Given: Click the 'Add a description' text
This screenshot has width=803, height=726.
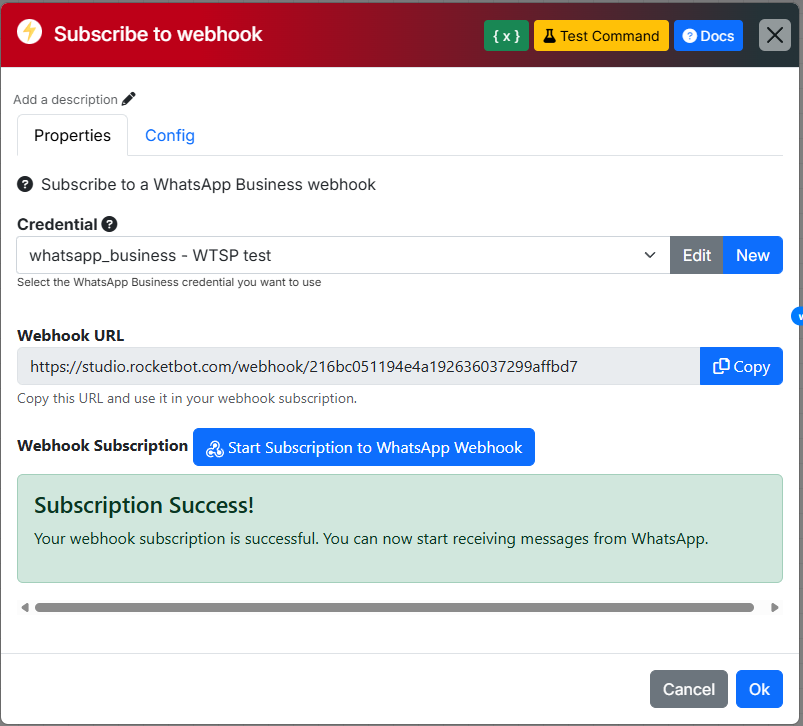Looking at the screenshot, I should (x=66, y=99).
